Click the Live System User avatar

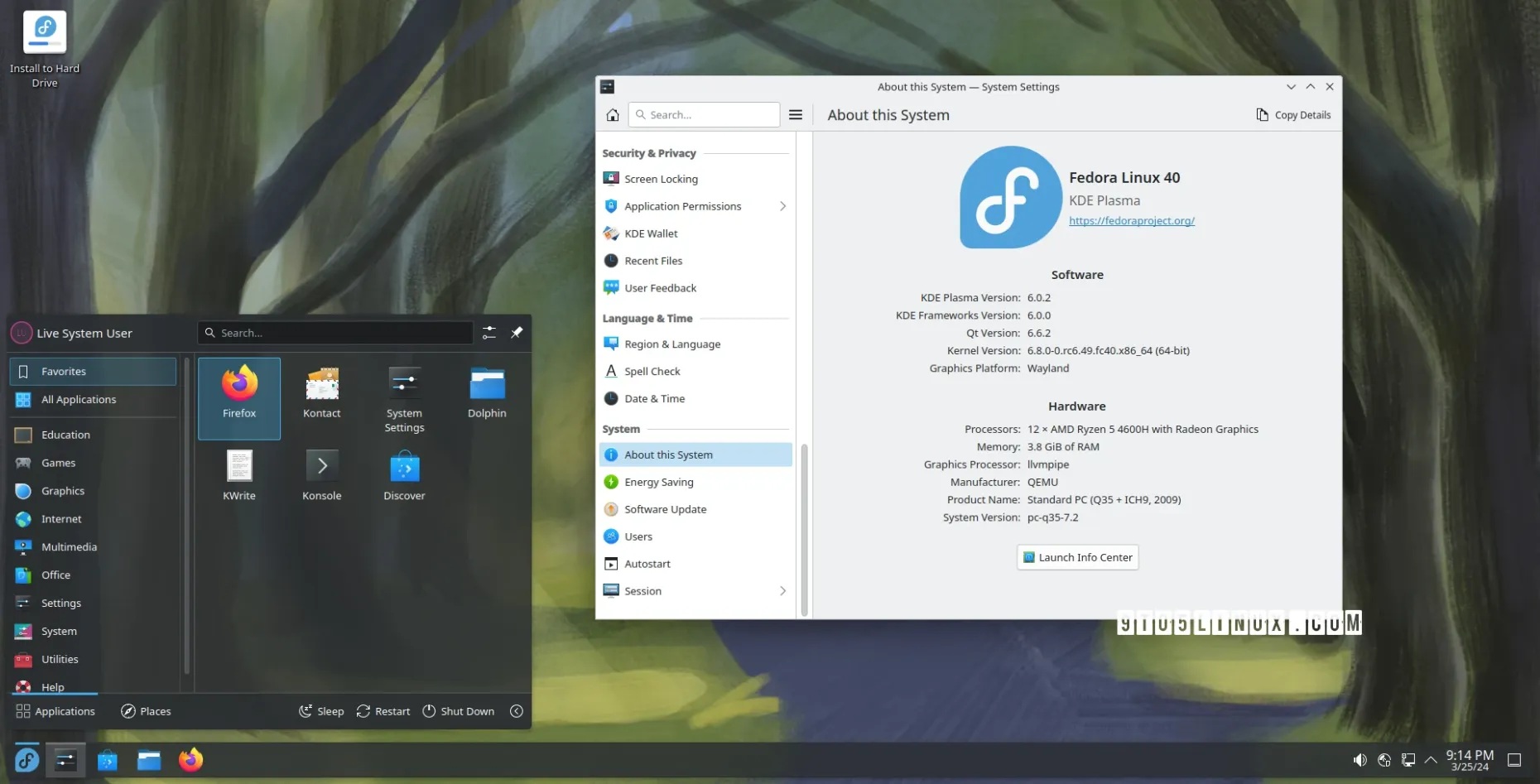[22, 333]
